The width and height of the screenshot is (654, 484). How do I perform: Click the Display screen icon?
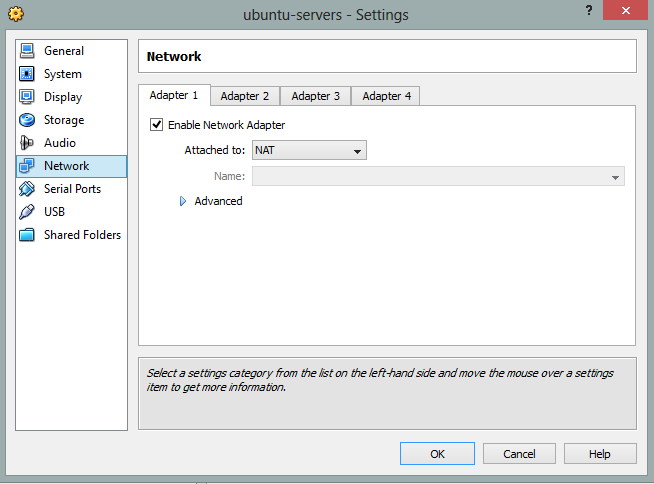pyautogui.click(x=27, y=97)
